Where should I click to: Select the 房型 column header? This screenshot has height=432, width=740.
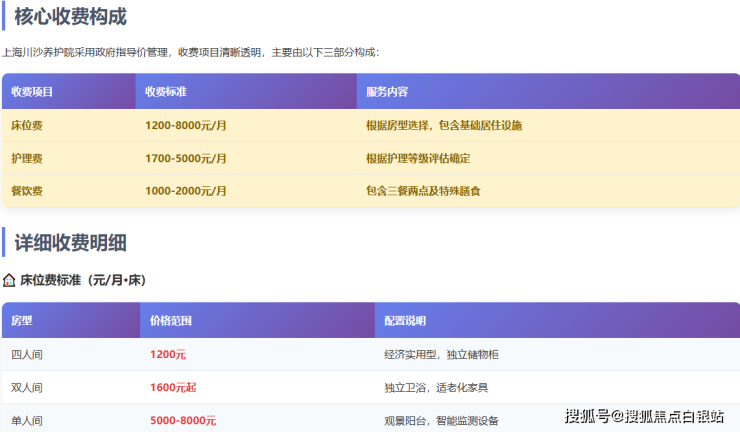[x=22, y=321]
